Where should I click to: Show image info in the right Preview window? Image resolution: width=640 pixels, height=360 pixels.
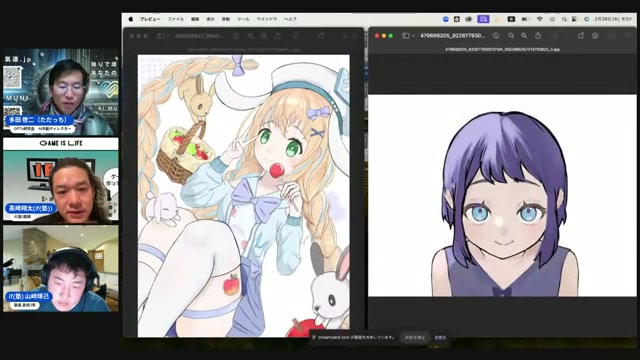(496, 36)
